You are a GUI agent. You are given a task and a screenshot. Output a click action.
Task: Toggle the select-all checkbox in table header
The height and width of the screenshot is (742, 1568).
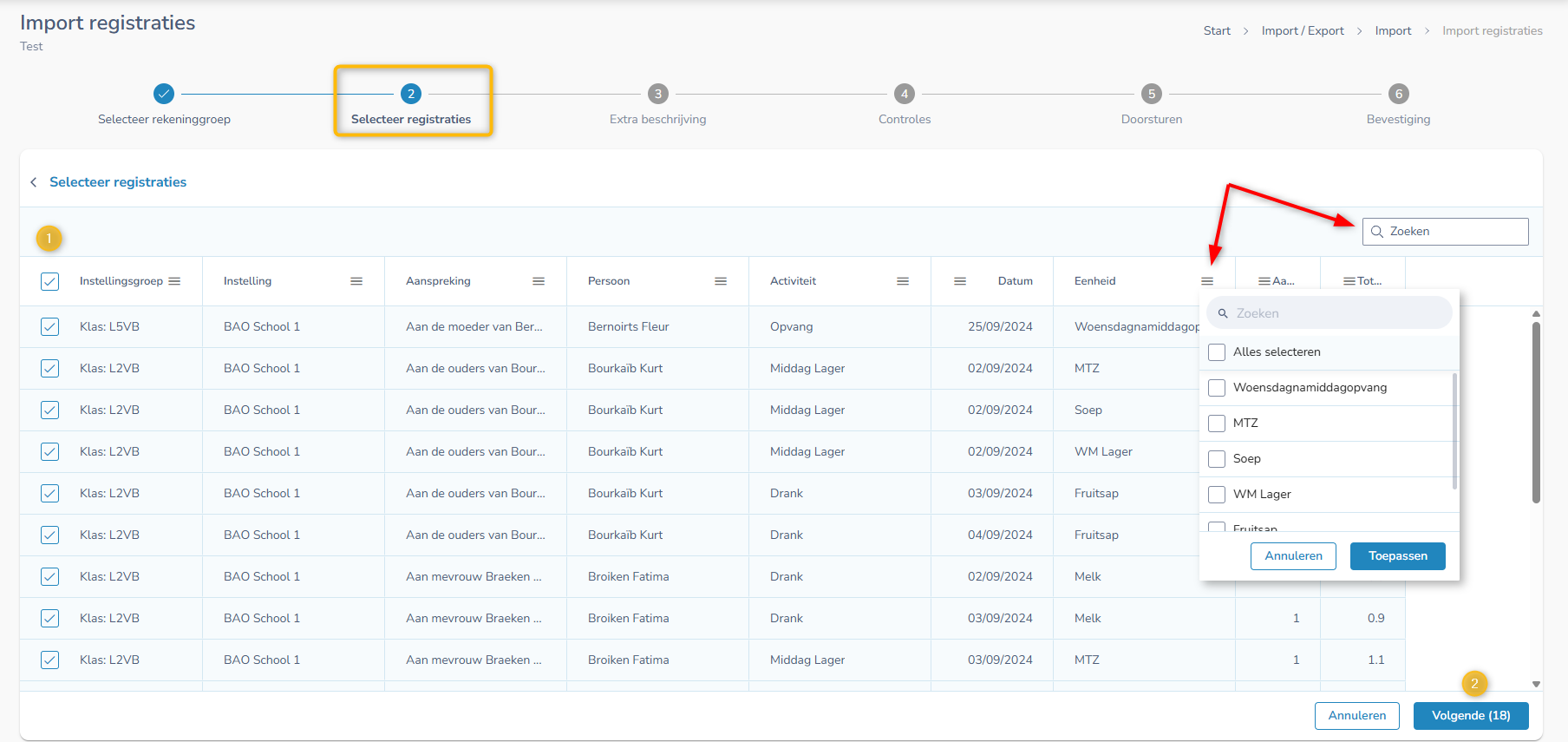[x=50, y=281]
